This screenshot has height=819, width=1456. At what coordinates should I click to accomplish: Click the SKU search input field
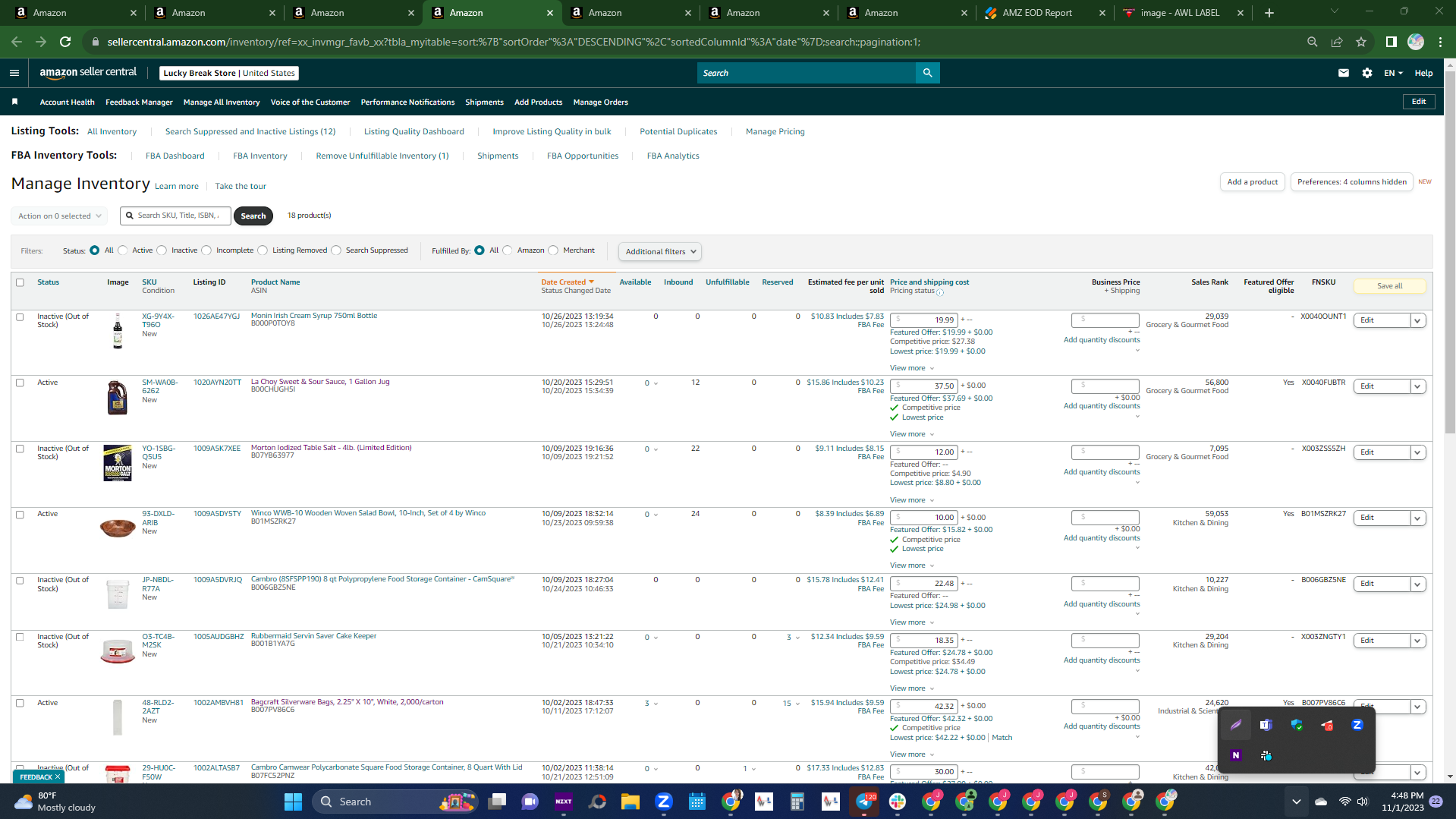[x=175, y=216]
